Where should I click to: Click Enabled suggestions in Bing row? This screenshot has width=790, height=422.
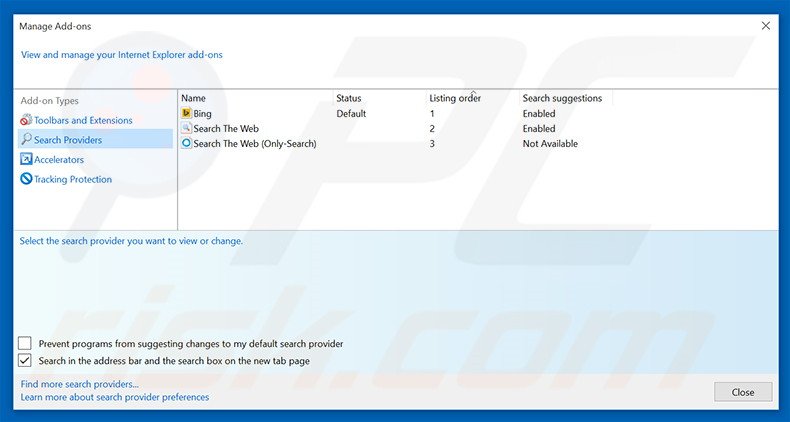point(539,114)
